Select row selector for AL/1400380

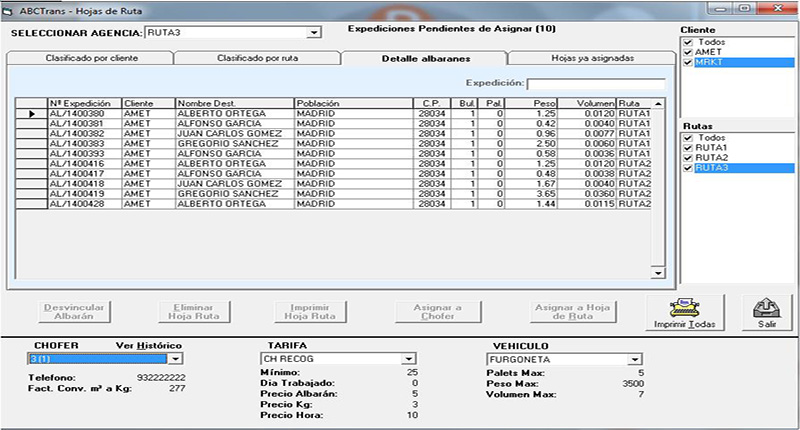[x=32, y=114]
